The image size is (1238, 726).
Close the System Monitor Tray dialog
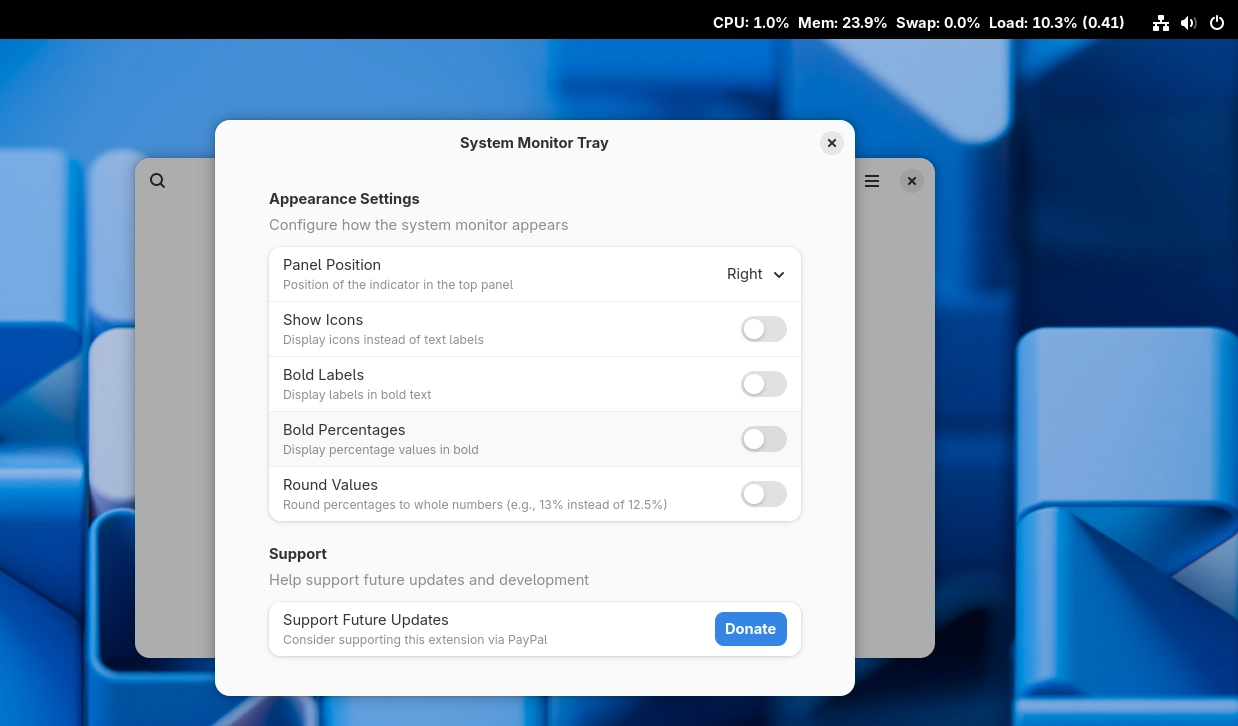click(831, 143)
